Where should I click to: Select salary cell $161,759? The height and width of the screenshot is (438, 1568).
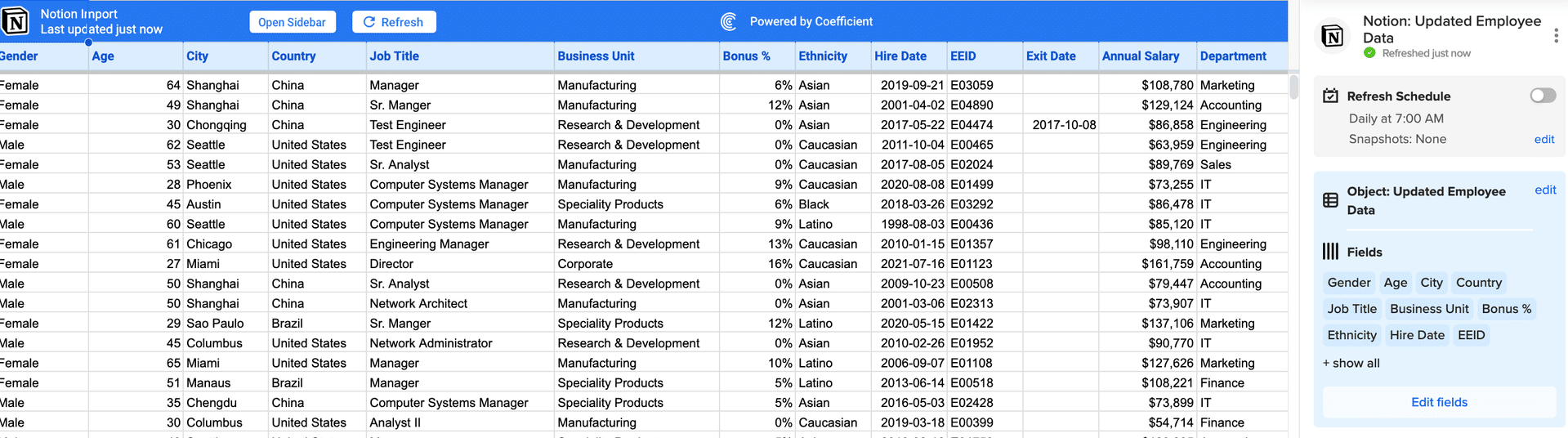[x=1148, y=264]
